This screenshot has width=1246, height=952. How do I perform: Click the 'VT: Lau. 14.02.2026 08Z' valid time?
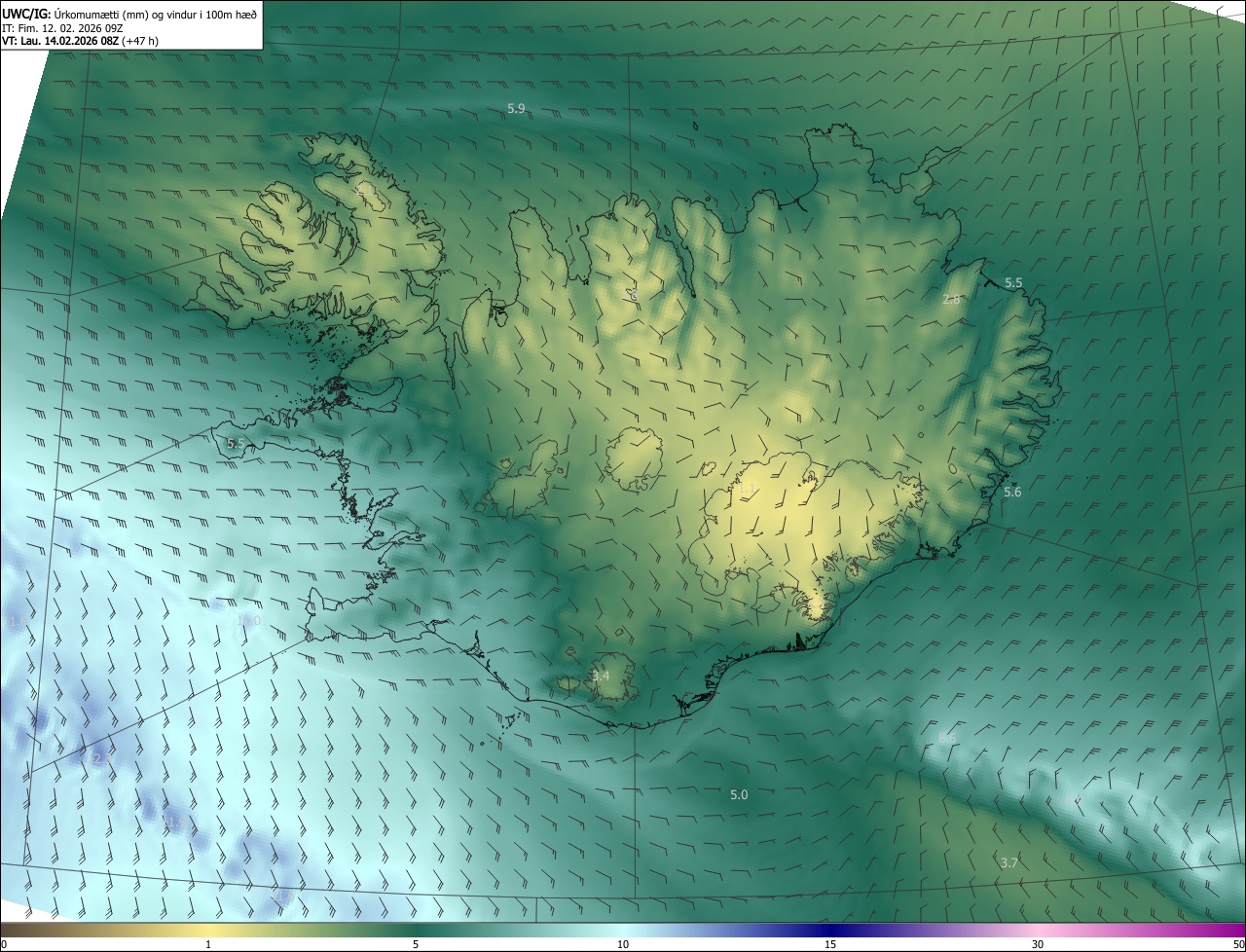pyautogui.click(x=61, y=41)
